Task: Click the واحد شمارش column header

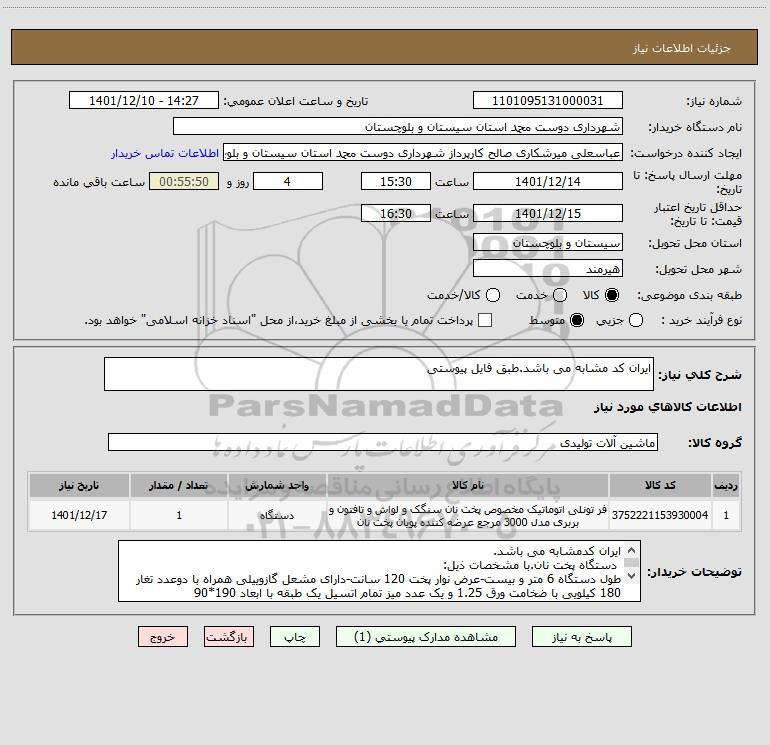Action: point(277,485)
